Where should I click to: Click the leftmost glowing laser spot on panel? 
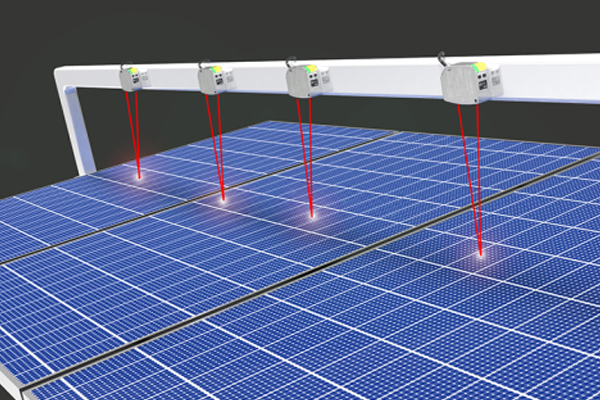[x=138, y=177]
